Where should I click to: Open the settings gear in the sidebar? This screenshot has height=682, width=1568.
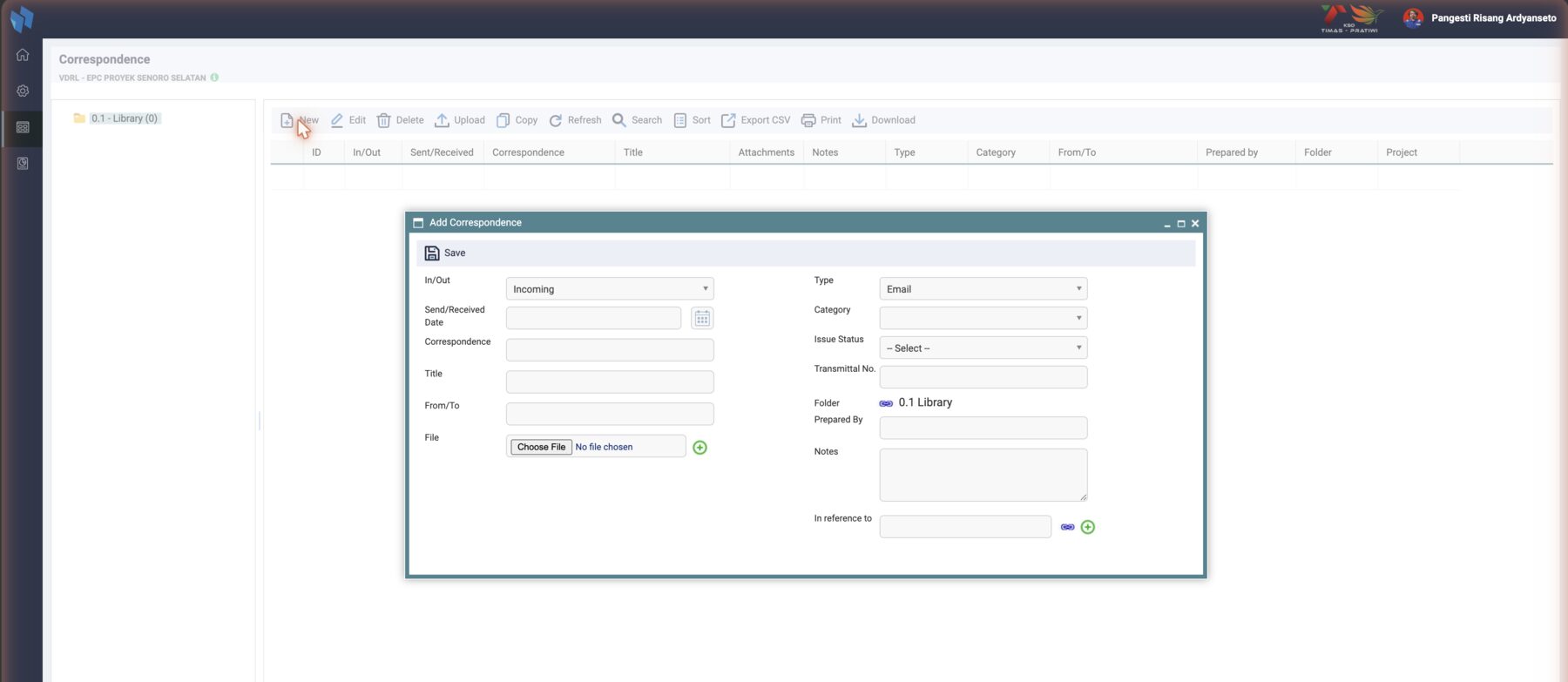tap(23, 91)
